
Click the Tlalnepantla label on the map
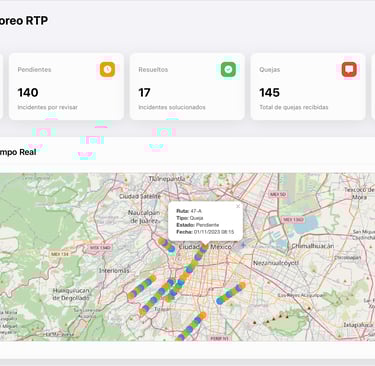(x=167, y=179)
